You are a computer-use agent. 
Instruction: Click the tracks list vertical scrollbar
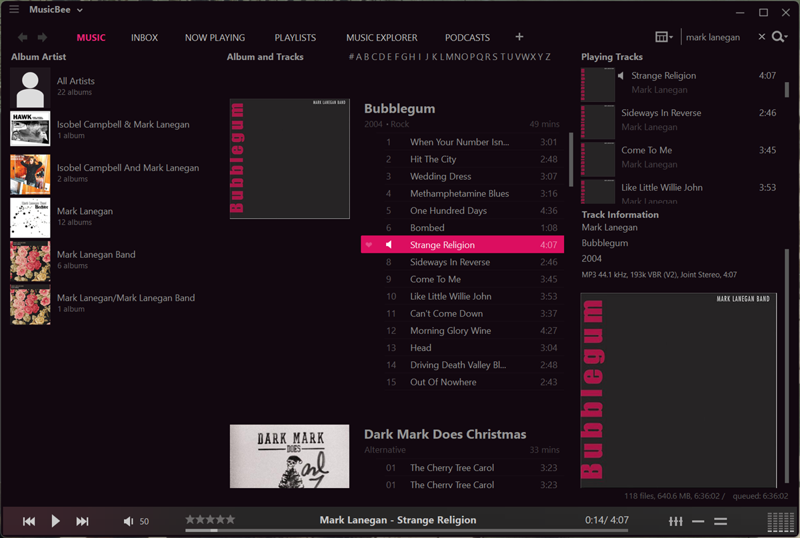[x=570, y=159]
